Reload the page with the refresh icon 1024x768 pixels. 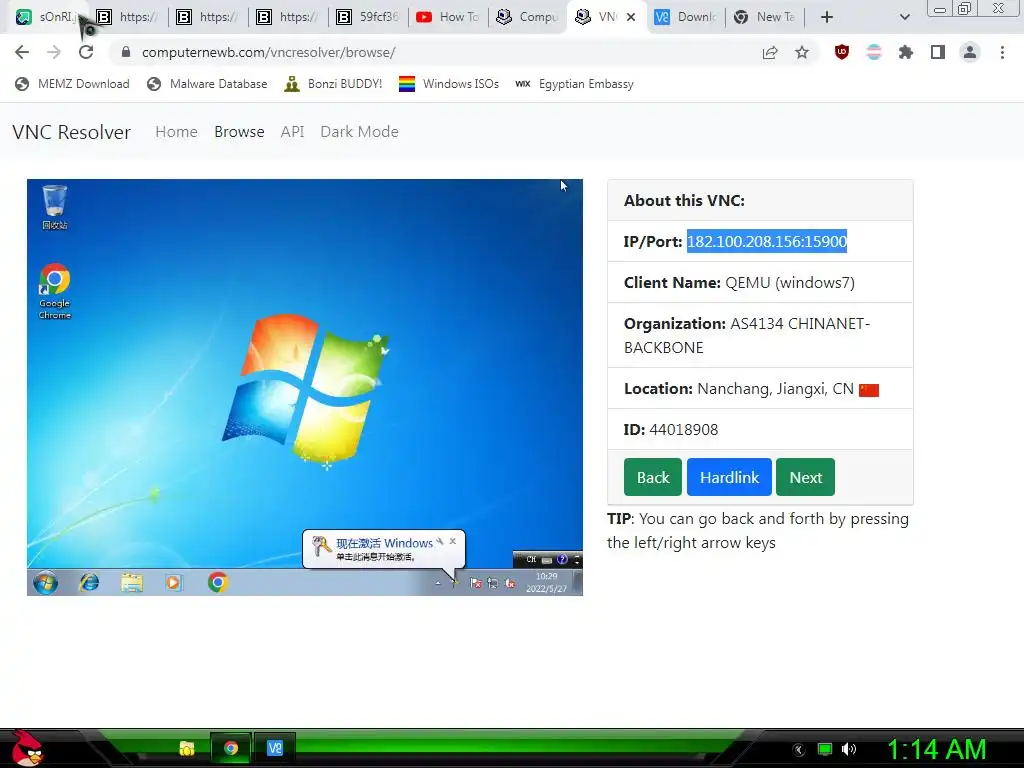coord(86,52)
